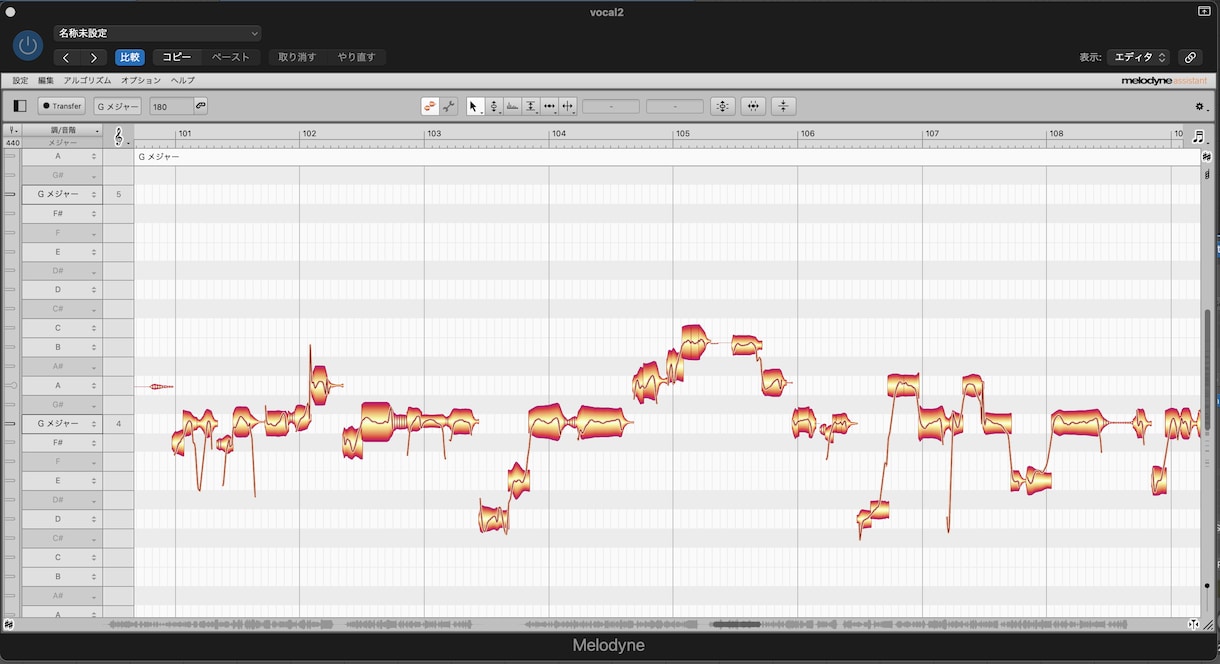Click the Transfer record button
The width and height of the screenshot is (1220, 664).
[x=62, y=105]
